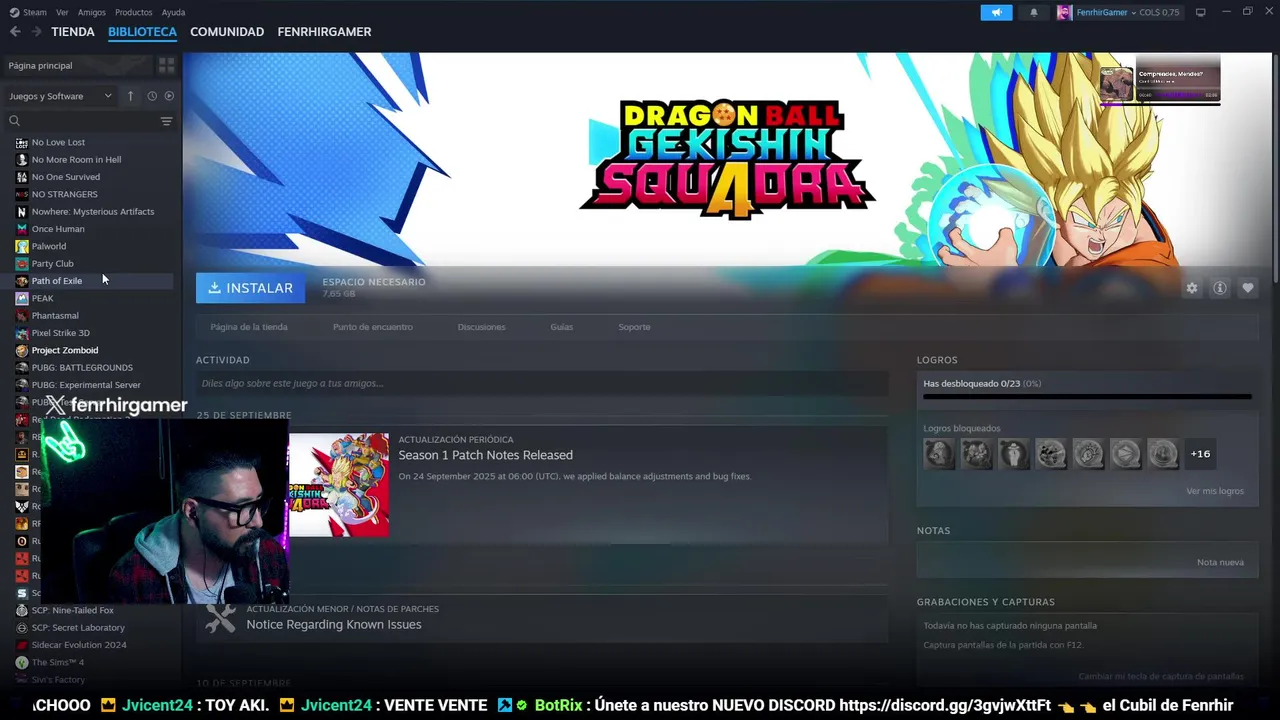The height and width of the screenshot is (720, 1280).
Task: Open Discusiones link
Action: [x=481, y=327]
